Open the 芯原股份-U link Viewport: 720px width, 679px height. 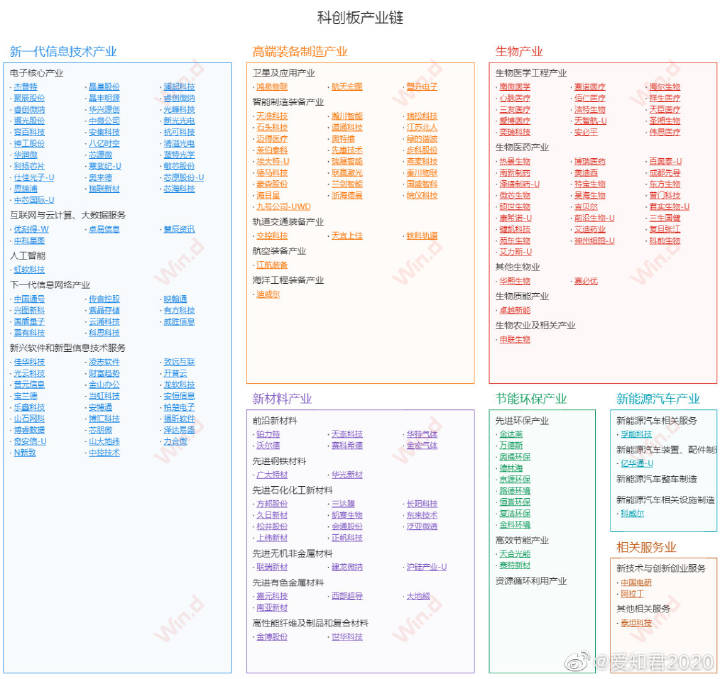click(184, 177)
